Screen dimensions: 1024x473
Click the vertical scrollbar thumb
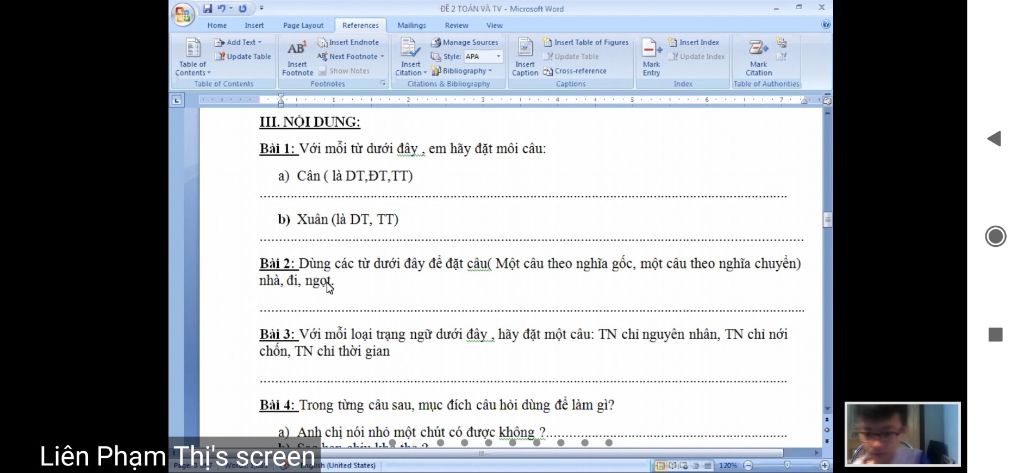[827, 220]
